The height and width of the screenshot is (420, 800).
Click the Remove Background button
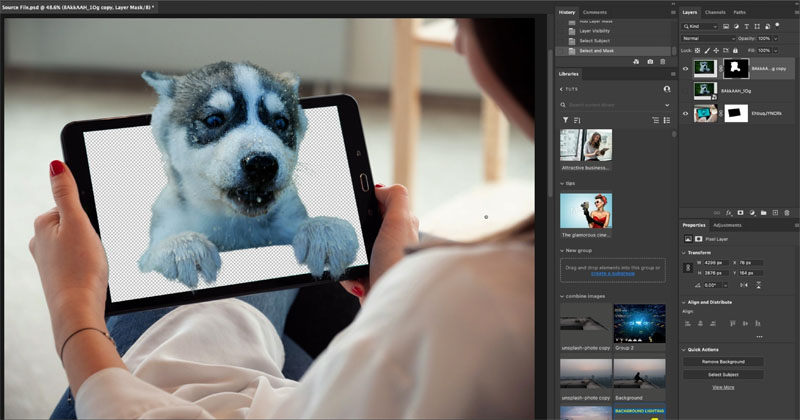click(x=723, y=362)
